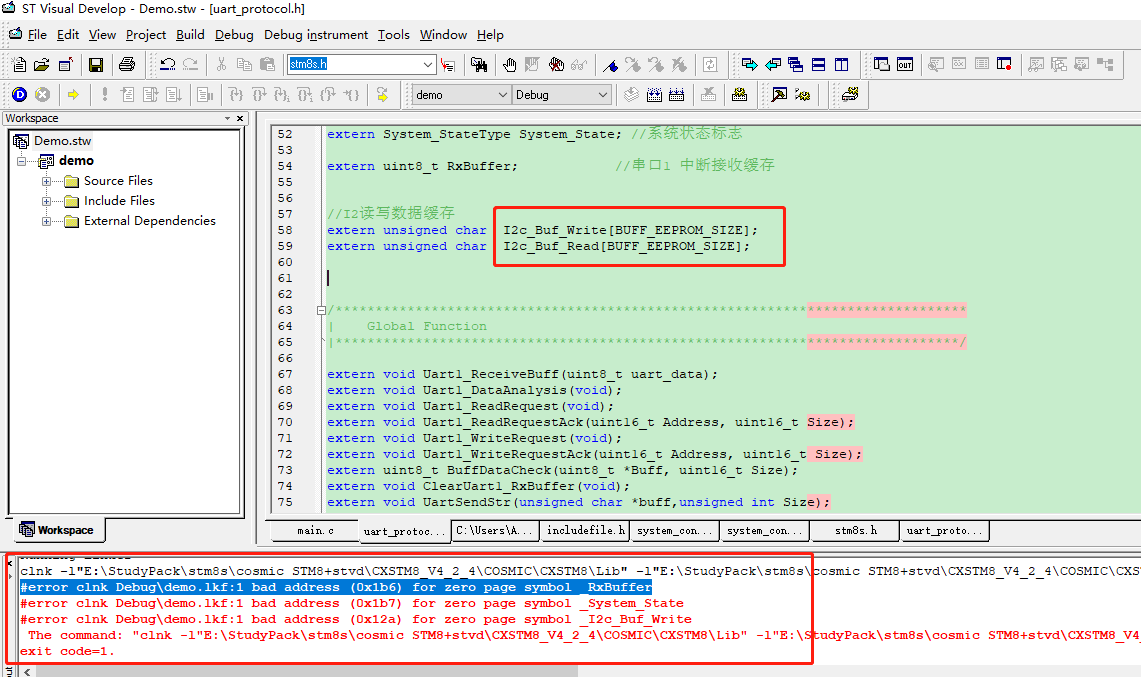Click the Output window OUT icon
Screen dimensions: 1141x677
904,65
